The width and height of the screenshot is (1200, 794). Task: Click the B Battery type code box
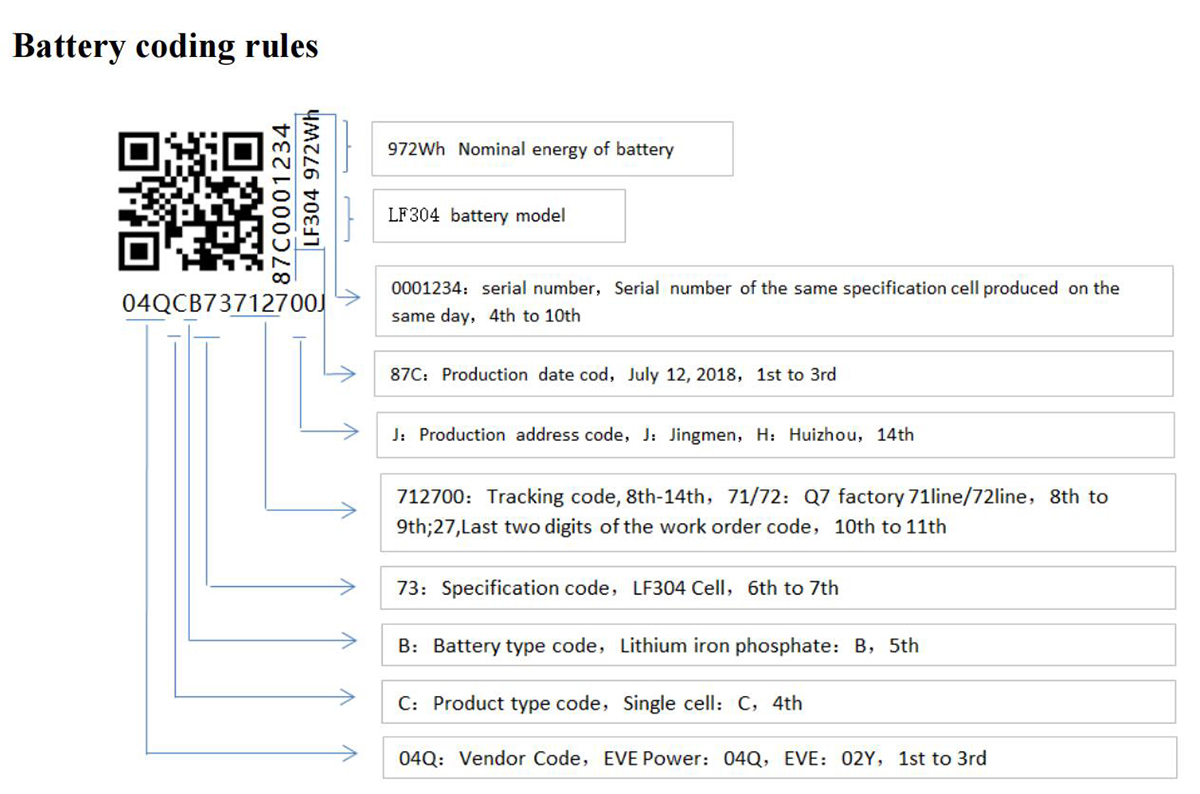pos(777,646)
